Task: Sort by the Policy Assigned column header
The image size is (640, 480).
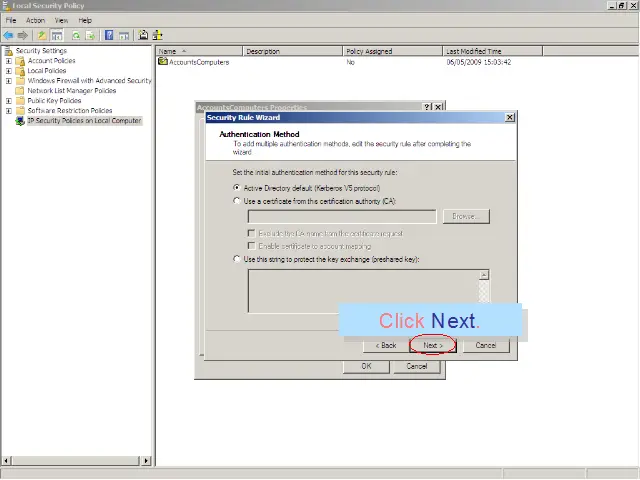Action: pyautogui.click(x=393, y=51)
